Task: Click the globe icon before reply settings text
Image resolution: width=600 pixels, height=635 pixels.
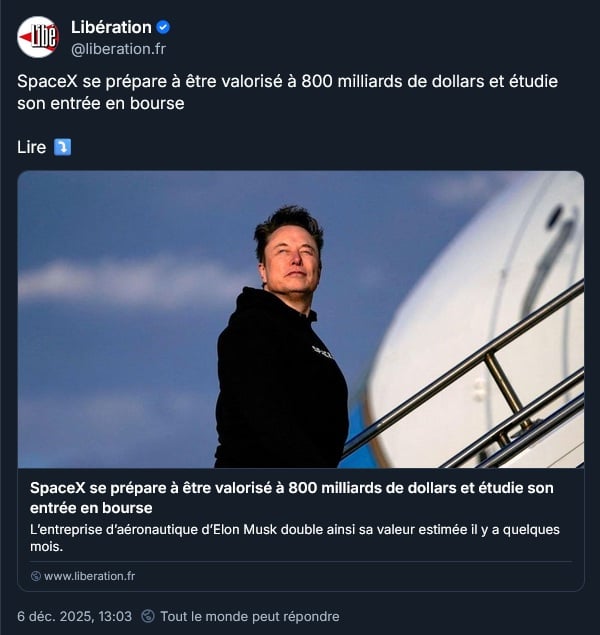Action: coord(148,616)
